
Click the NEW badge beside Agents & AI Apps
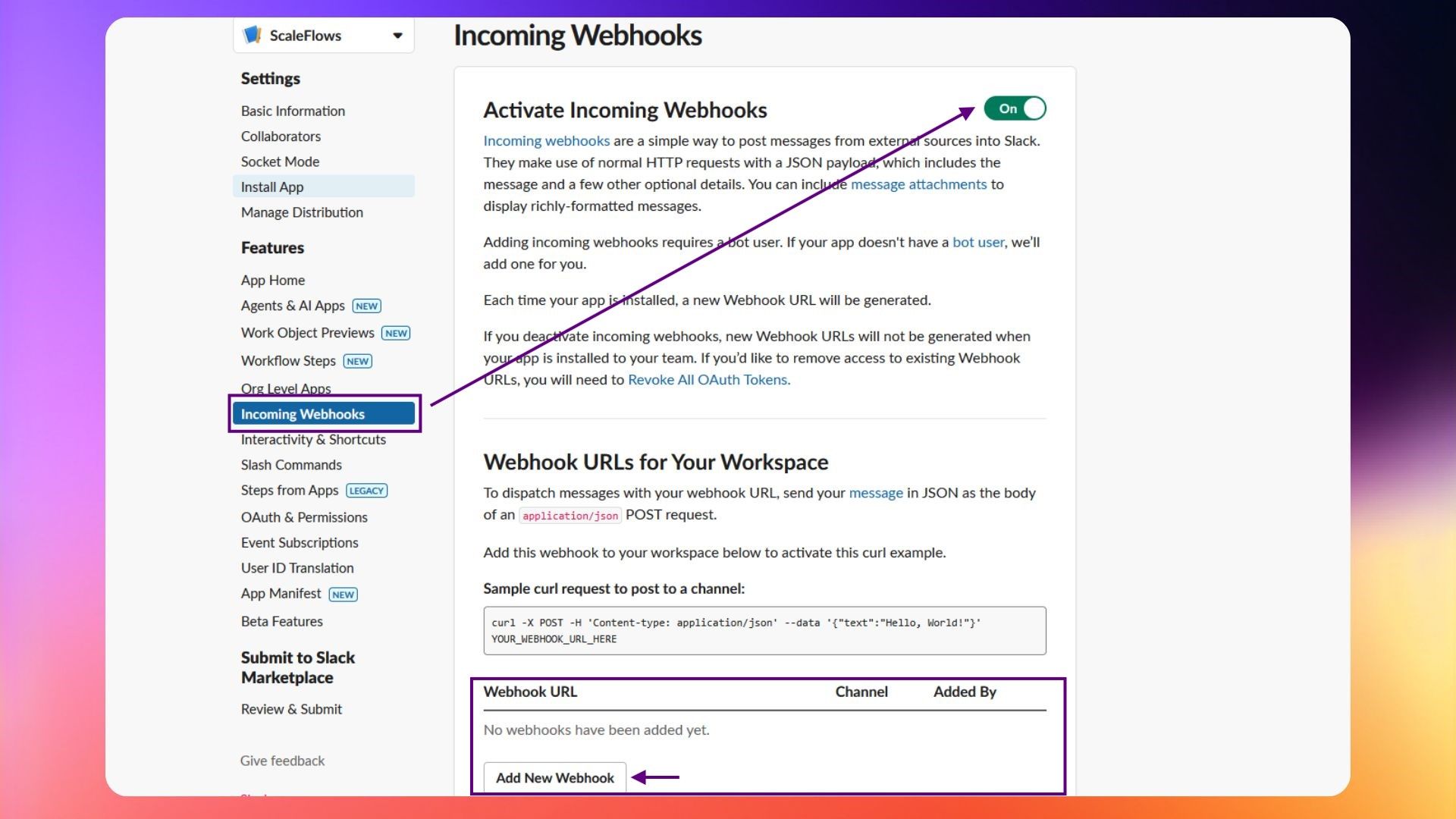click(367, 306)
